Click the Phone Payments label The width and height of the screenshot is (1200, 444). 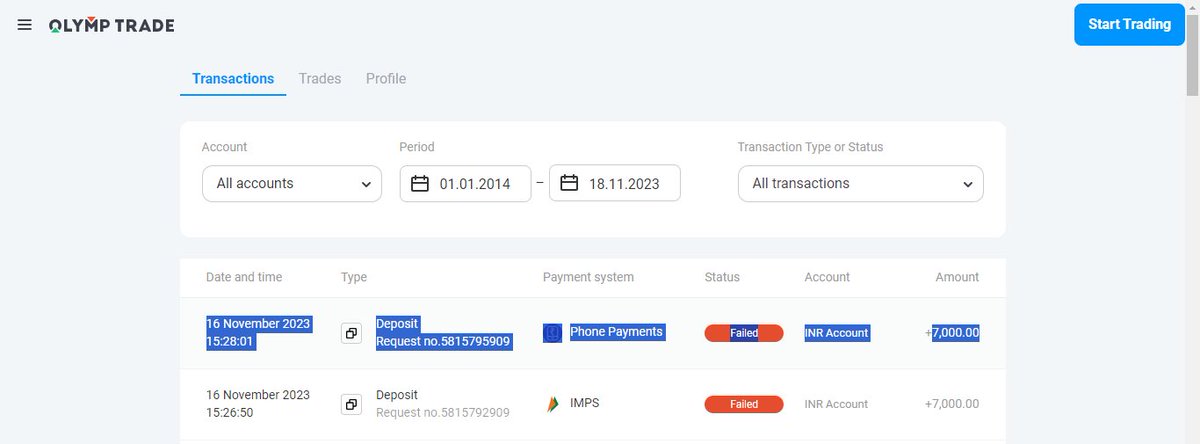coord(617,332)
